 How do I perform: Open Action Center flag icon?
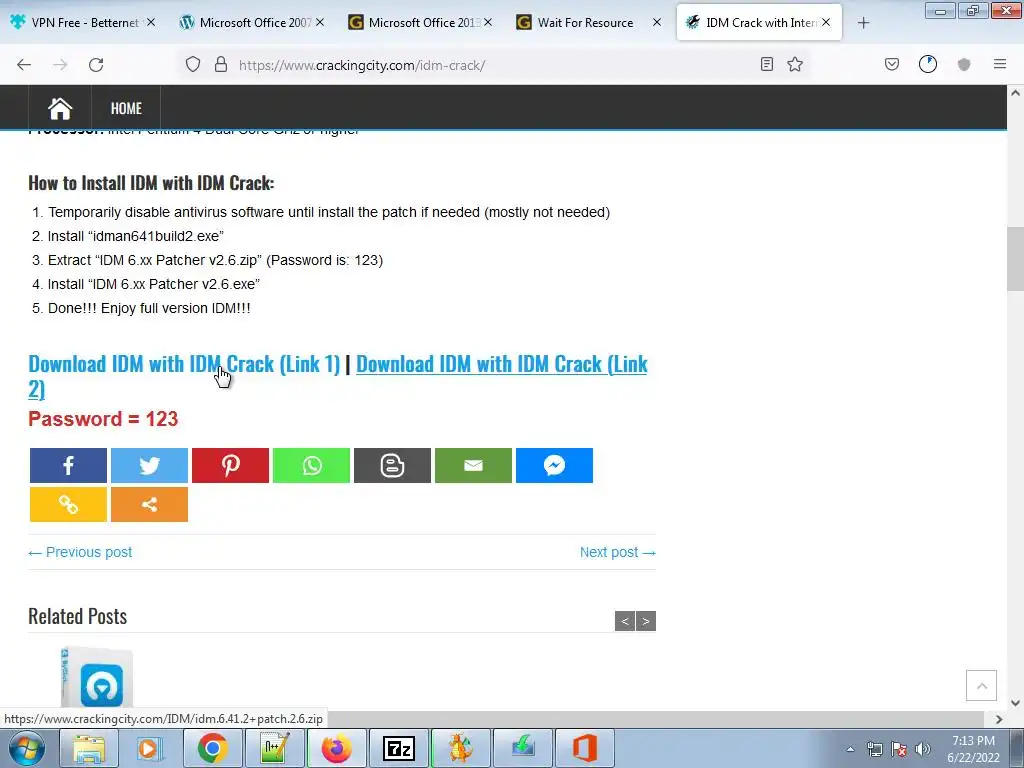[x=899, y=749]
